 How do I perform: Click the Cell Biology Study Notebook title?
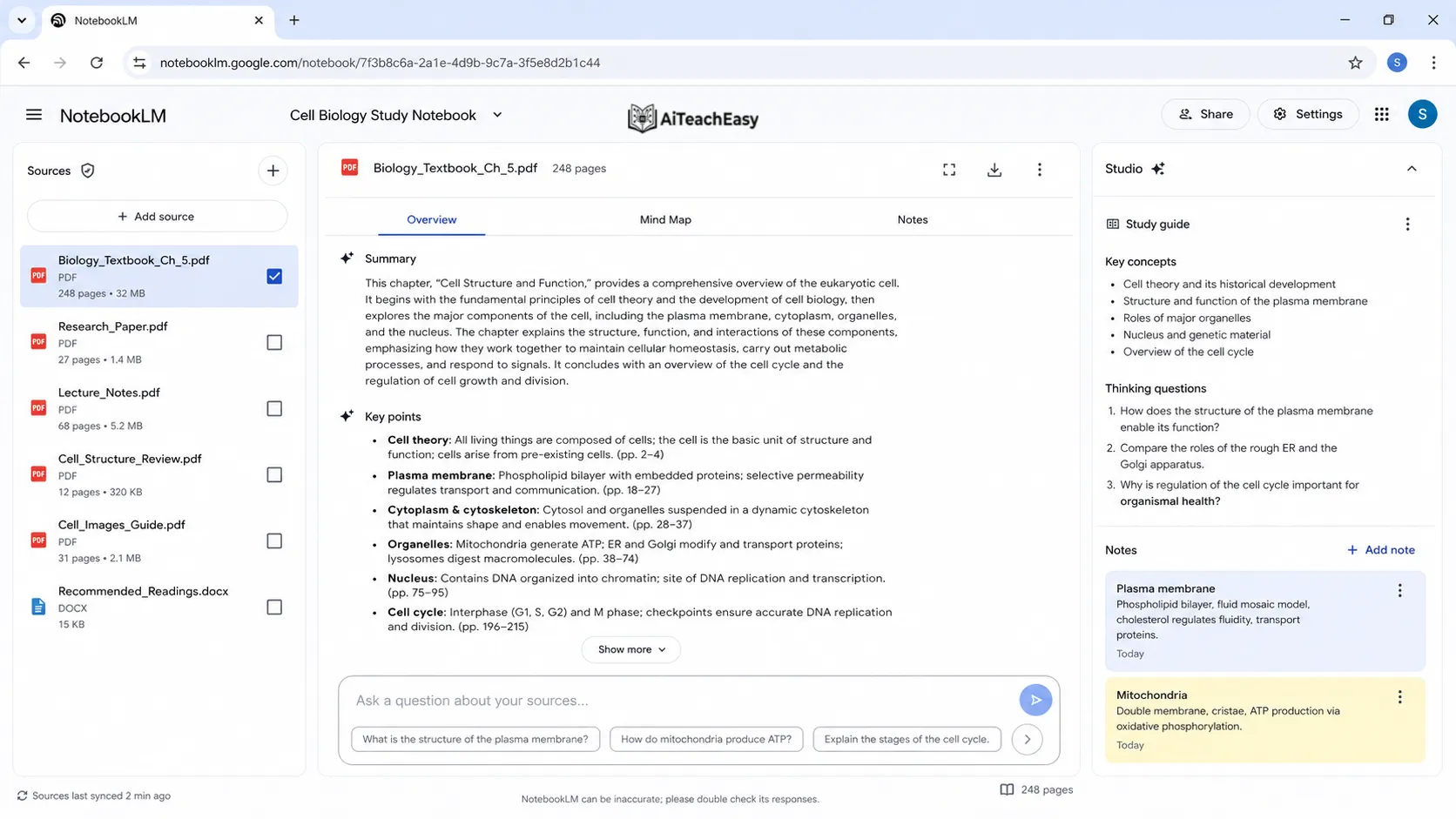pyautogui.click(x=383, y=115)
